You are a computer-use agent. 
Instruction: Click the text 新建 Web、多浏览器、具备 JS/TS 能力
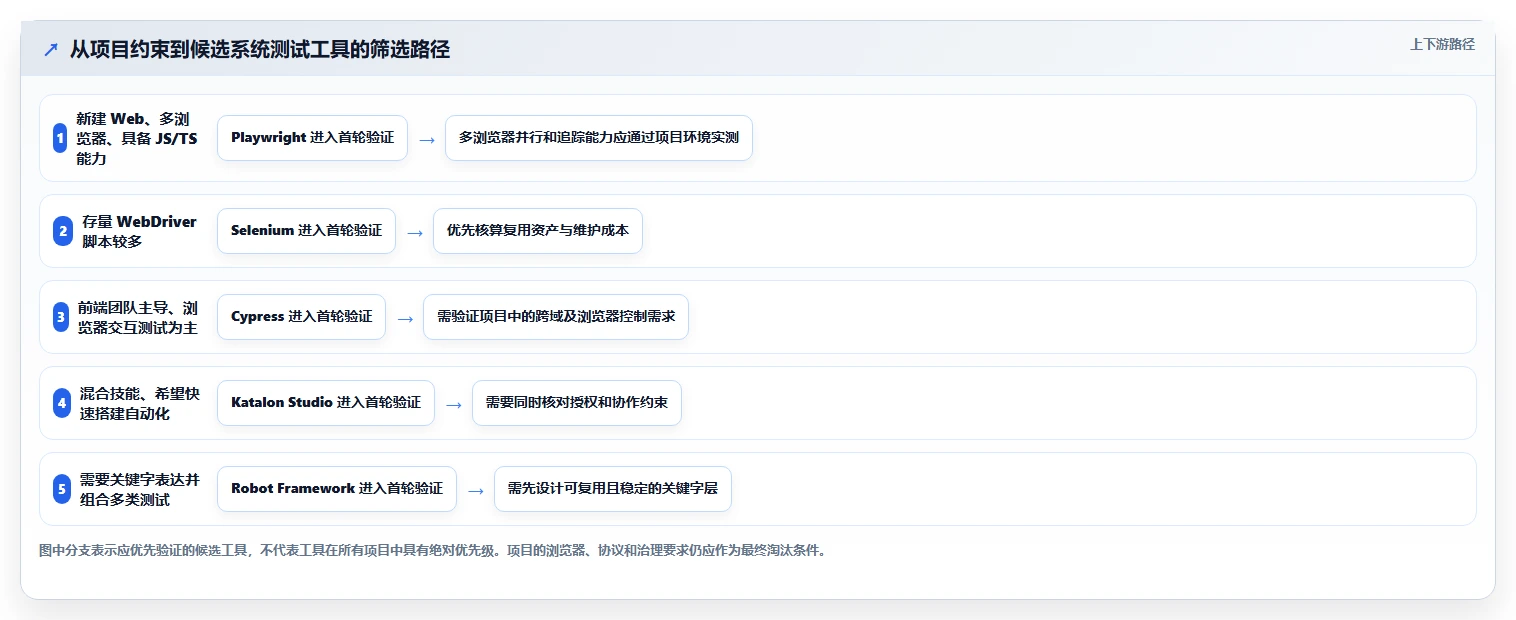click(137, 138)
